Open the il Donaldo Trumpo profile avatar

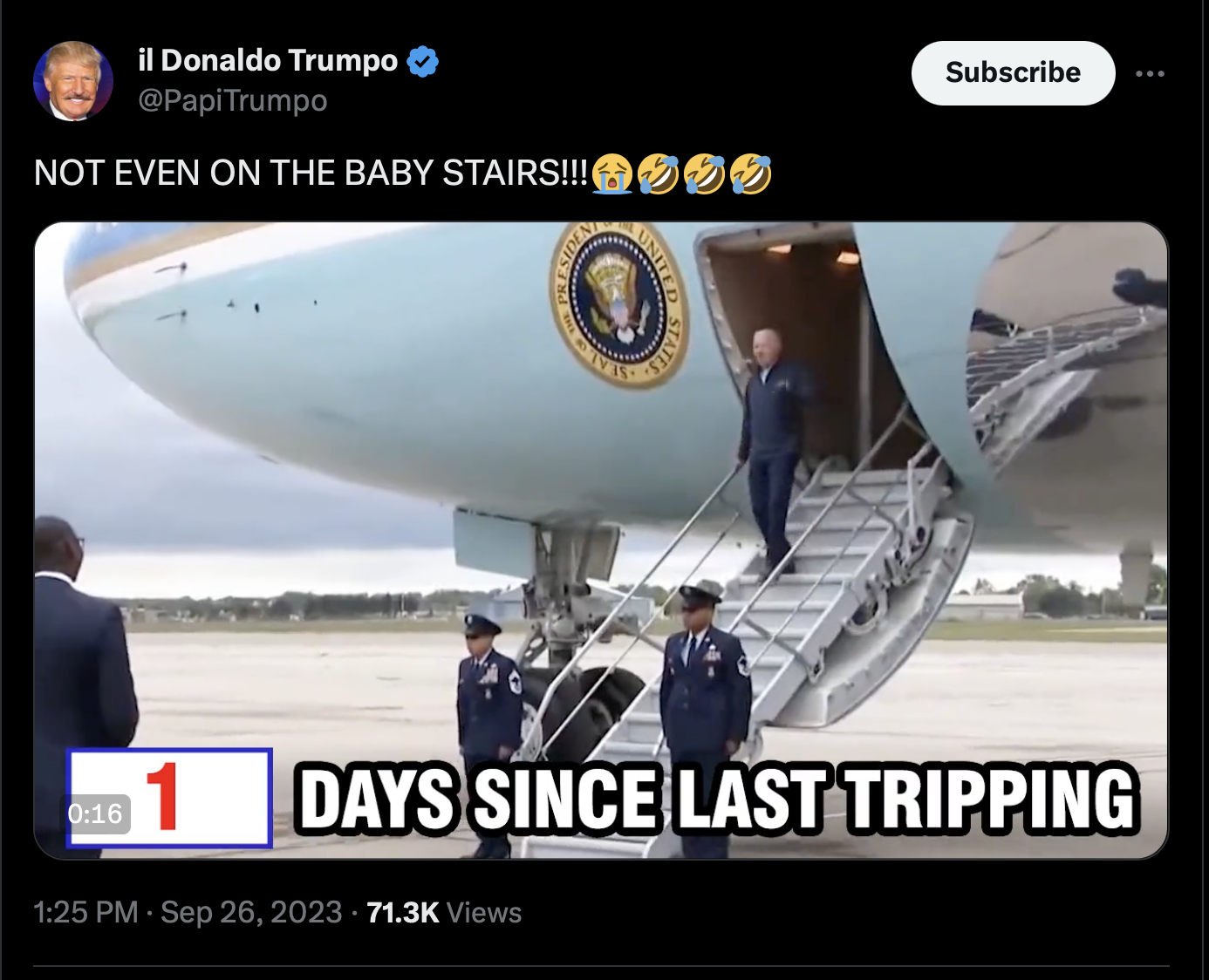(x=73, y=81)
